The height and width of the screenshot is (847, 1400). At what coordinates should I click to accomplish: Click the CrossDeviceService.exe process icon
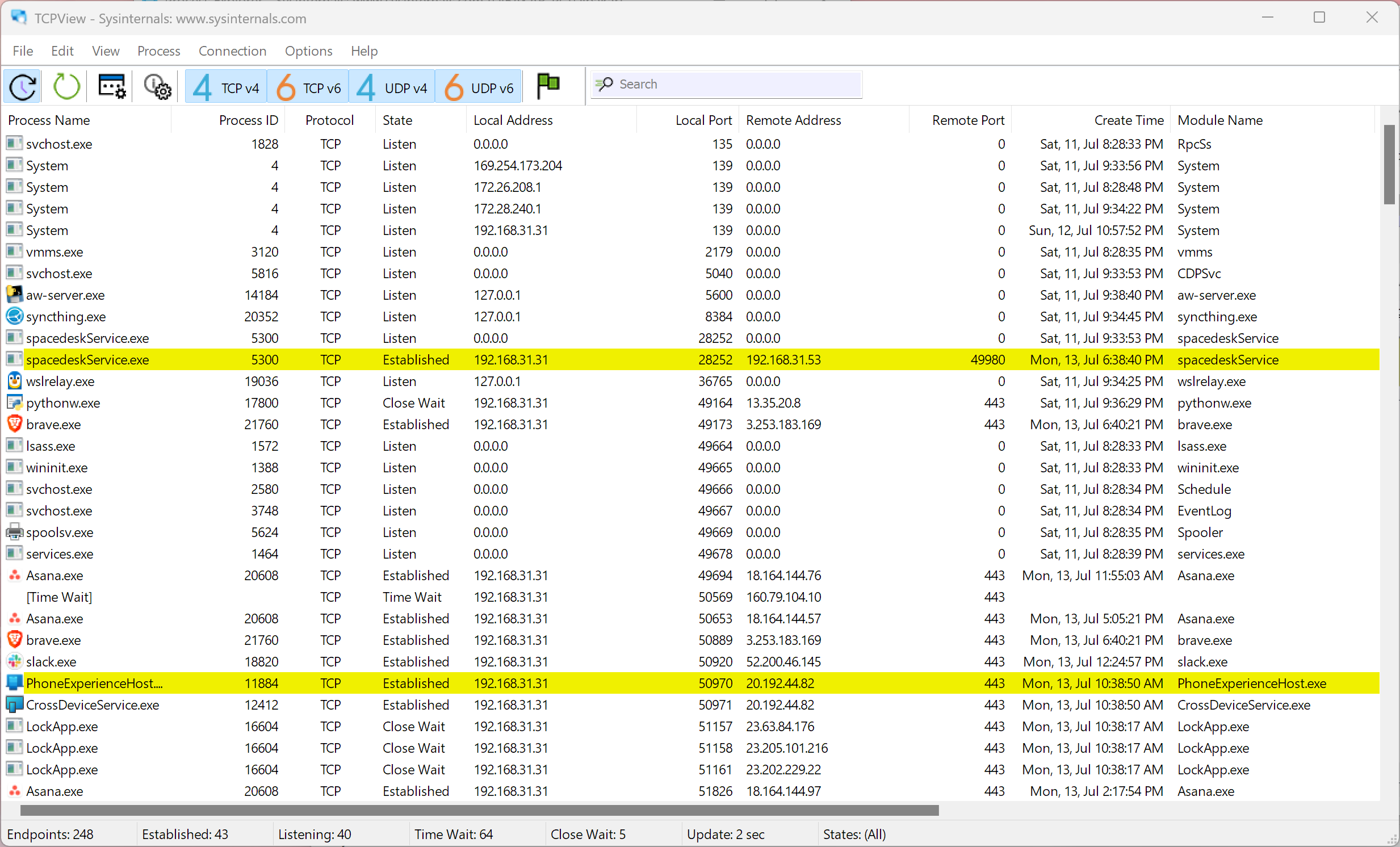click(x=14, y=705)
